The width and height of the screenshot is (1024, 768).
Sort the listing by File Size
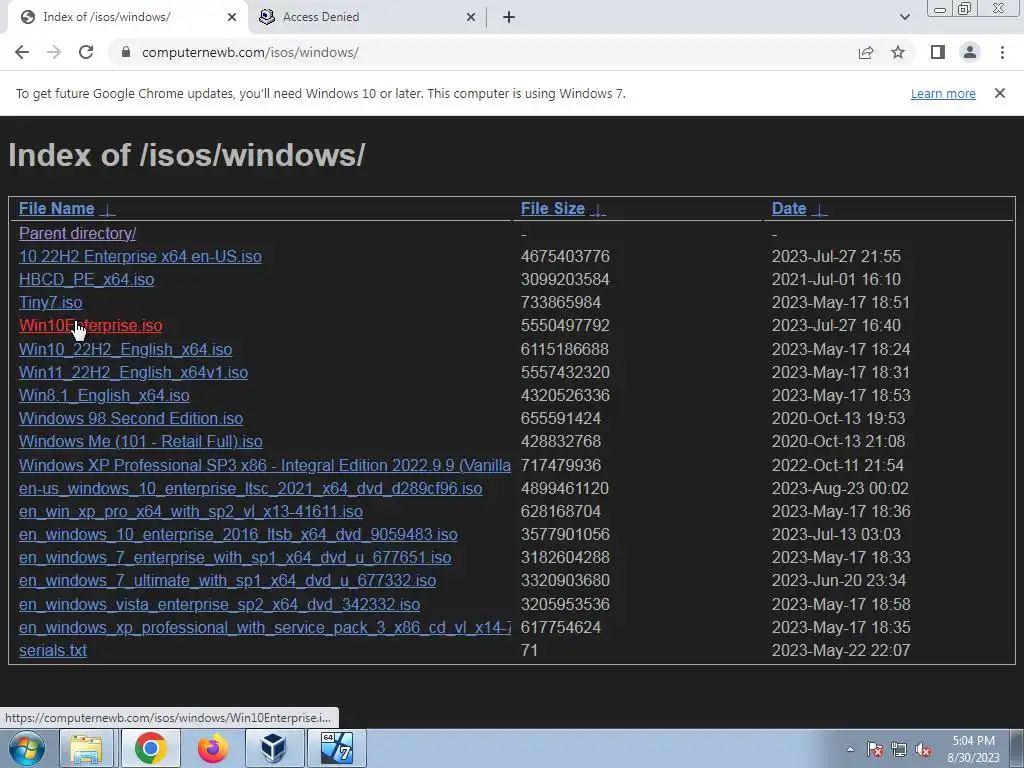click(563, 208)
